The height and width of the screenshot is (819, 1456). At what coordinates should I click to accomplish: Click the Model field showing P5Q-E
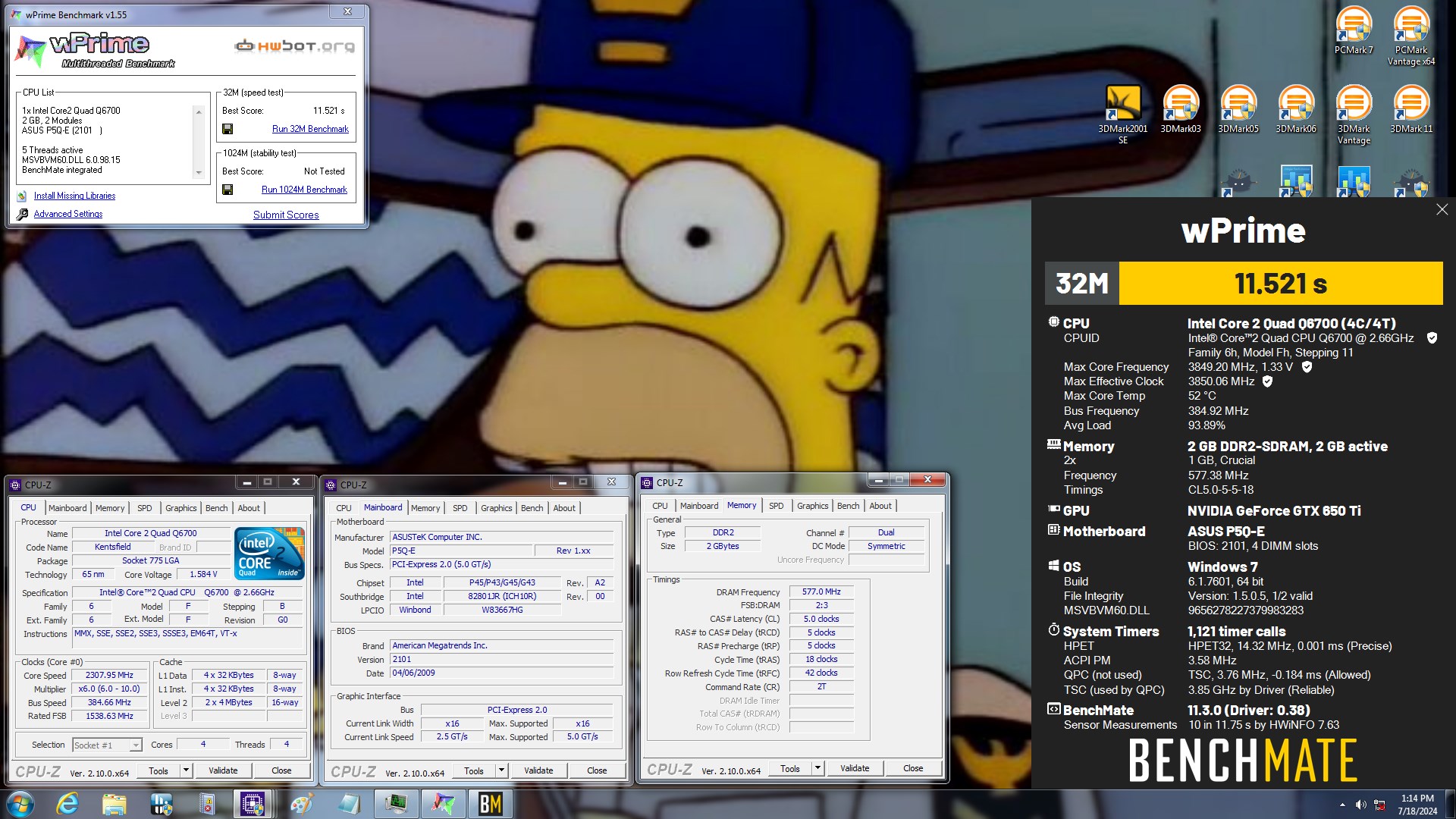pos(460,551)
